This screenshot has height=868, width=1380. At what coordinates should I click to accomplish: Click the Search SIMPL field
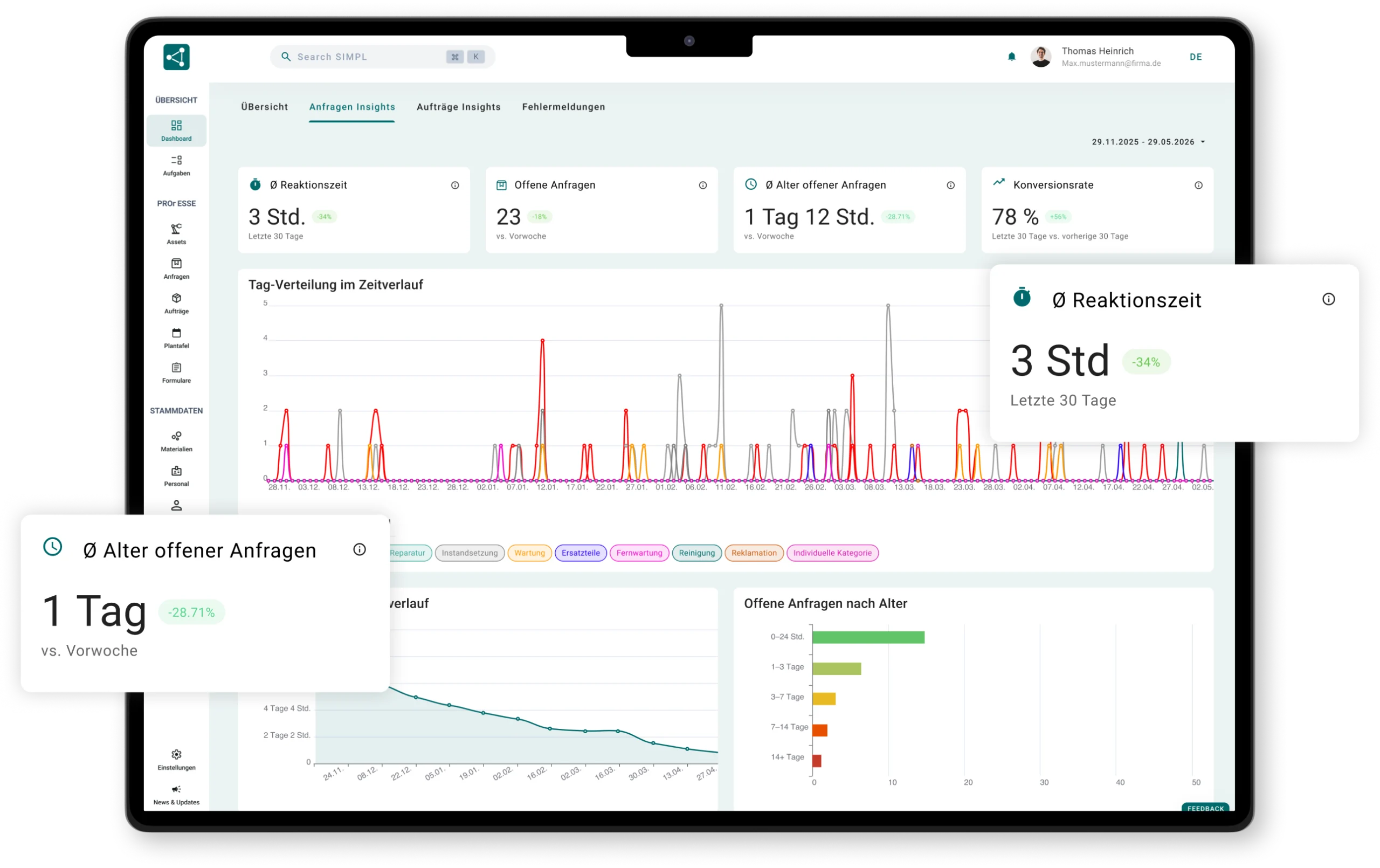coord(382,57)
